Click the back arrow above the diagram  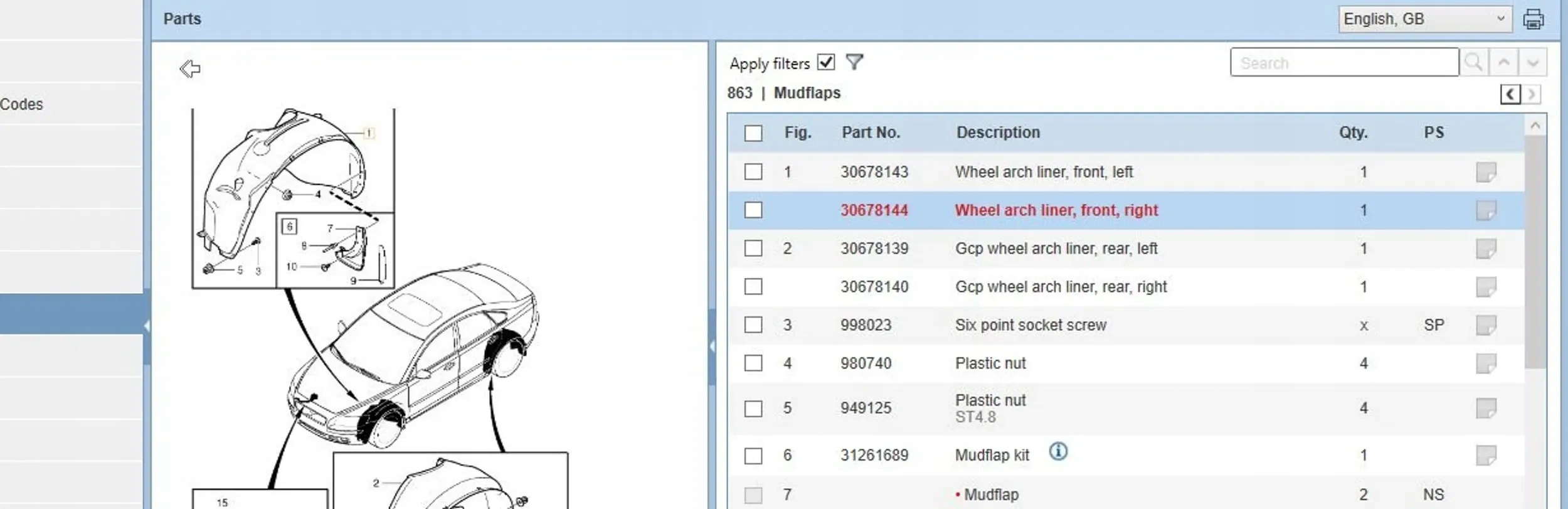(x=190, y=68)
